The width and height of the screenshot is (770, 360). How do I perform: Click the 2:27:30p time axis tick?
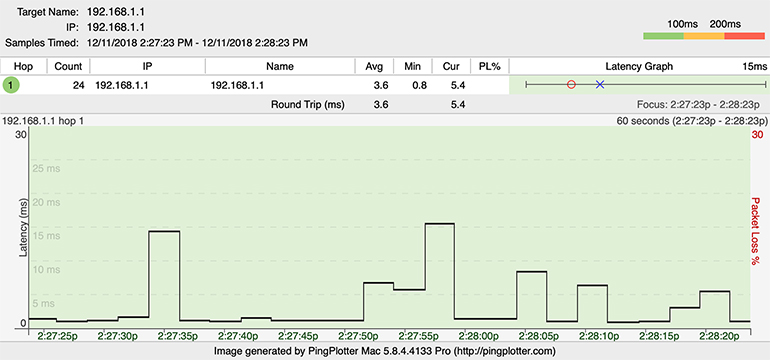[118, 336]
